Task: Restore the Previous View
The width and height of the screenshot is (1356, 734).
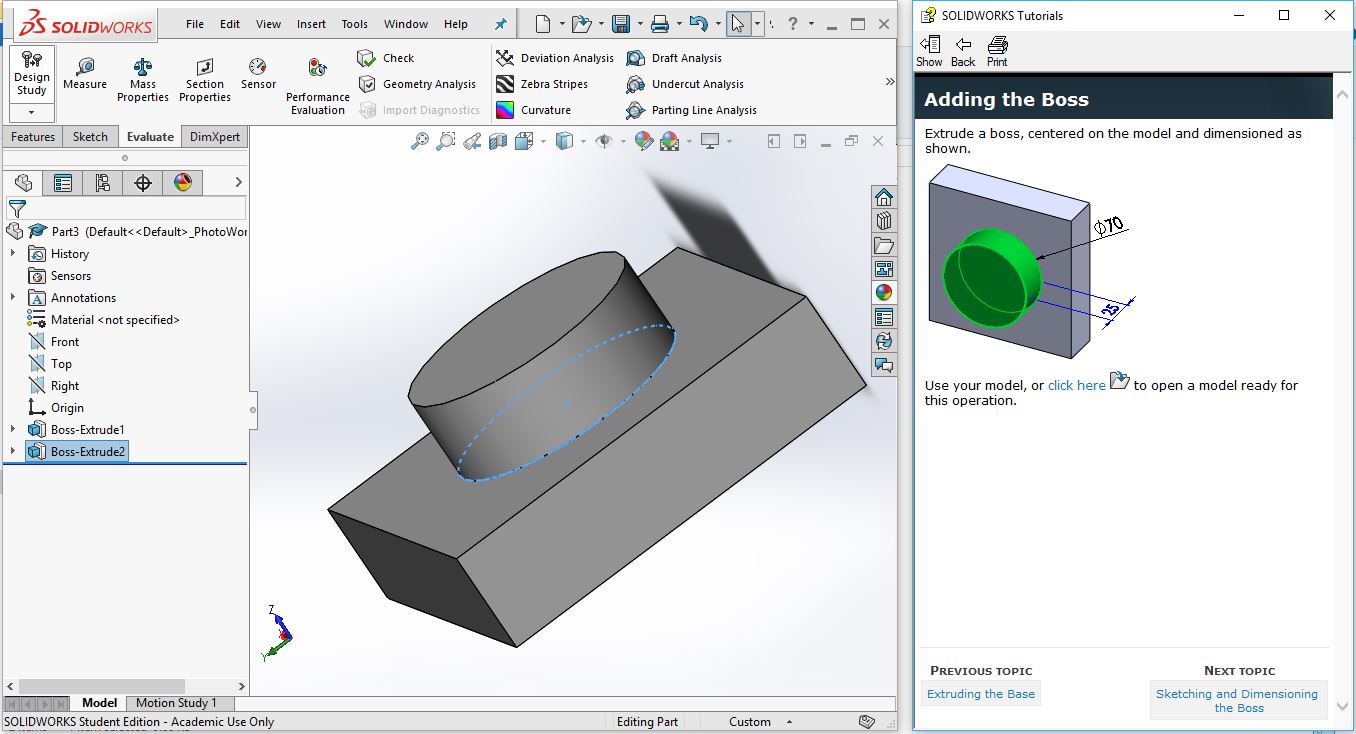Action: 472,142
